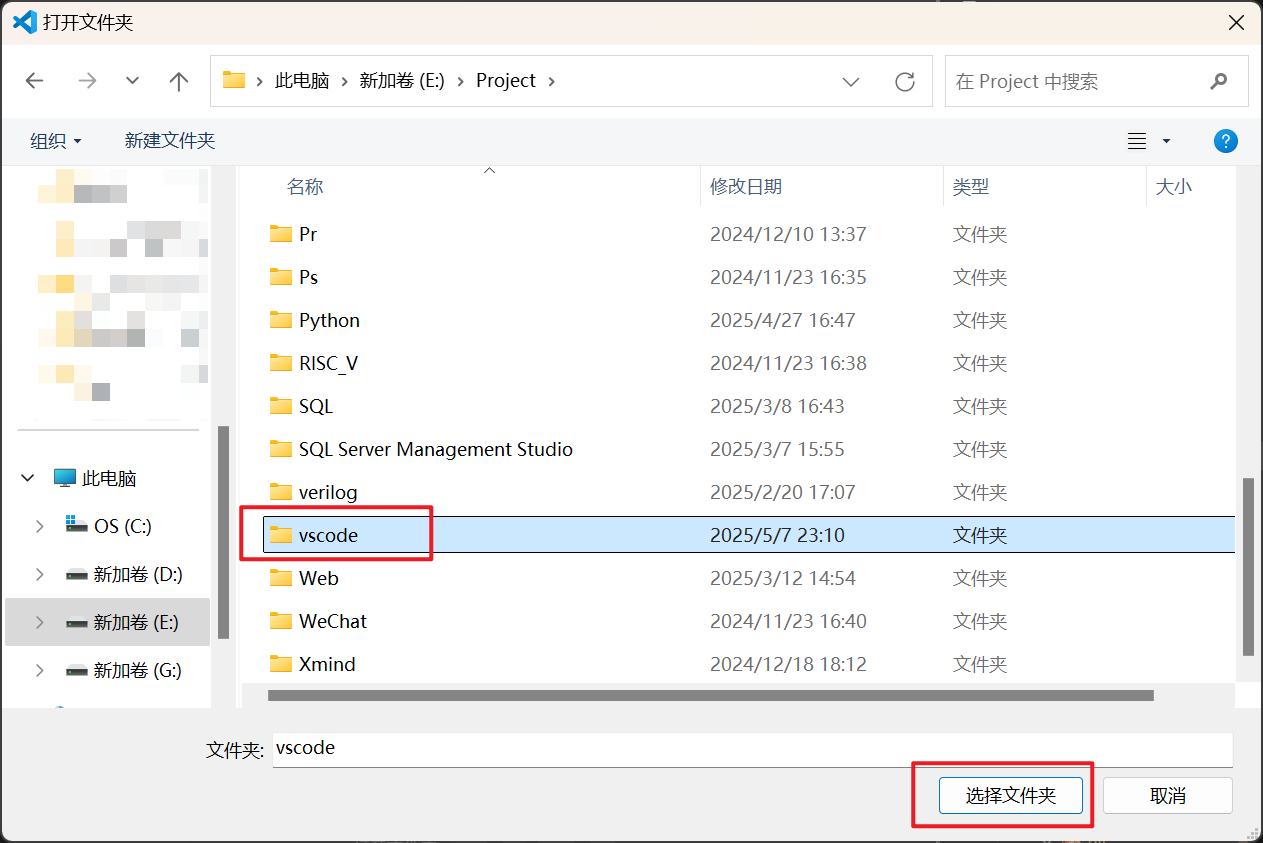The image size is (1263, 843).
Task: Click the Forward navigation arrow
Action: (87, 81)
